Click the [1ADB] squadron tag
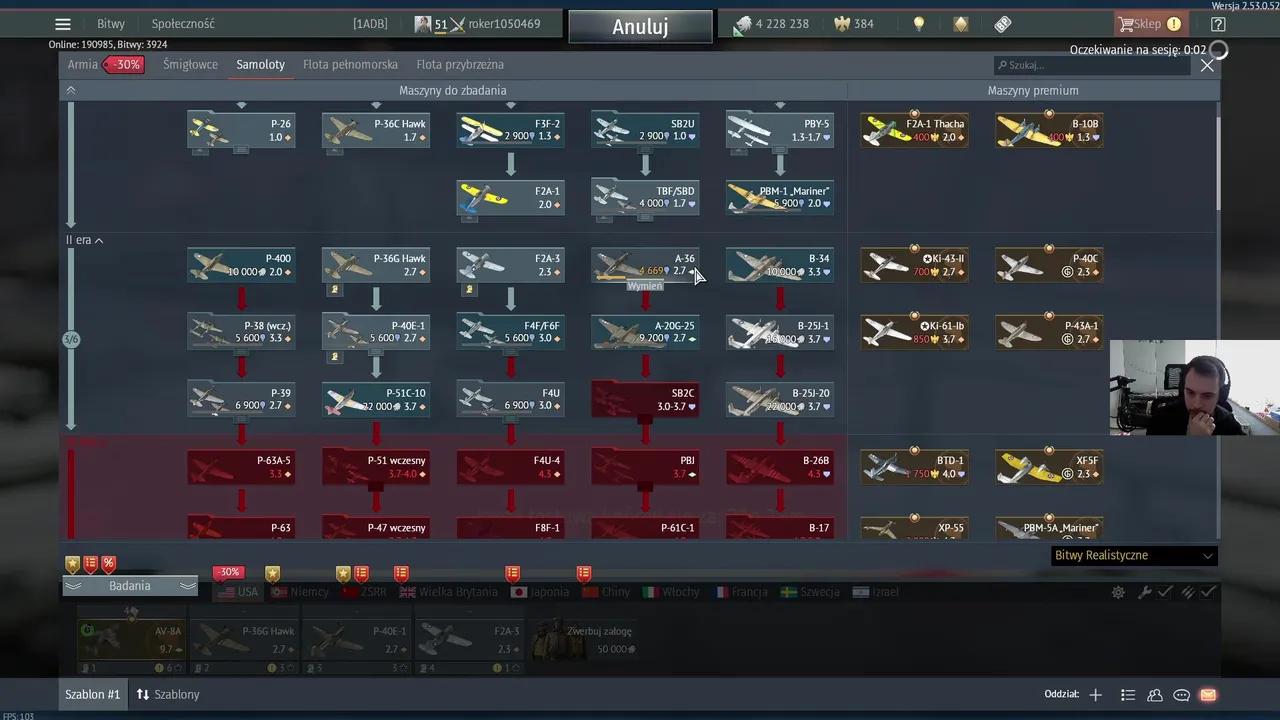Image resolution: width=1280 pixels, height=720 pixels. point(372,24)
